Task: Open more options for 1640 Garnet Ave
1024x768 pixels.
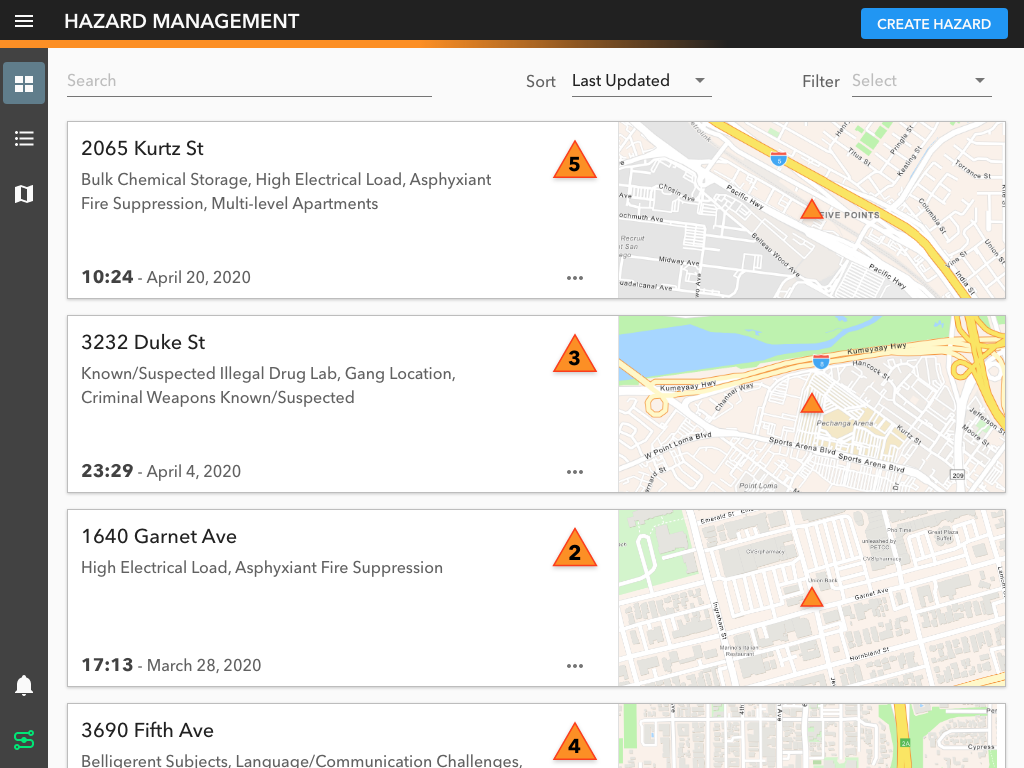Action: (575, 666)
